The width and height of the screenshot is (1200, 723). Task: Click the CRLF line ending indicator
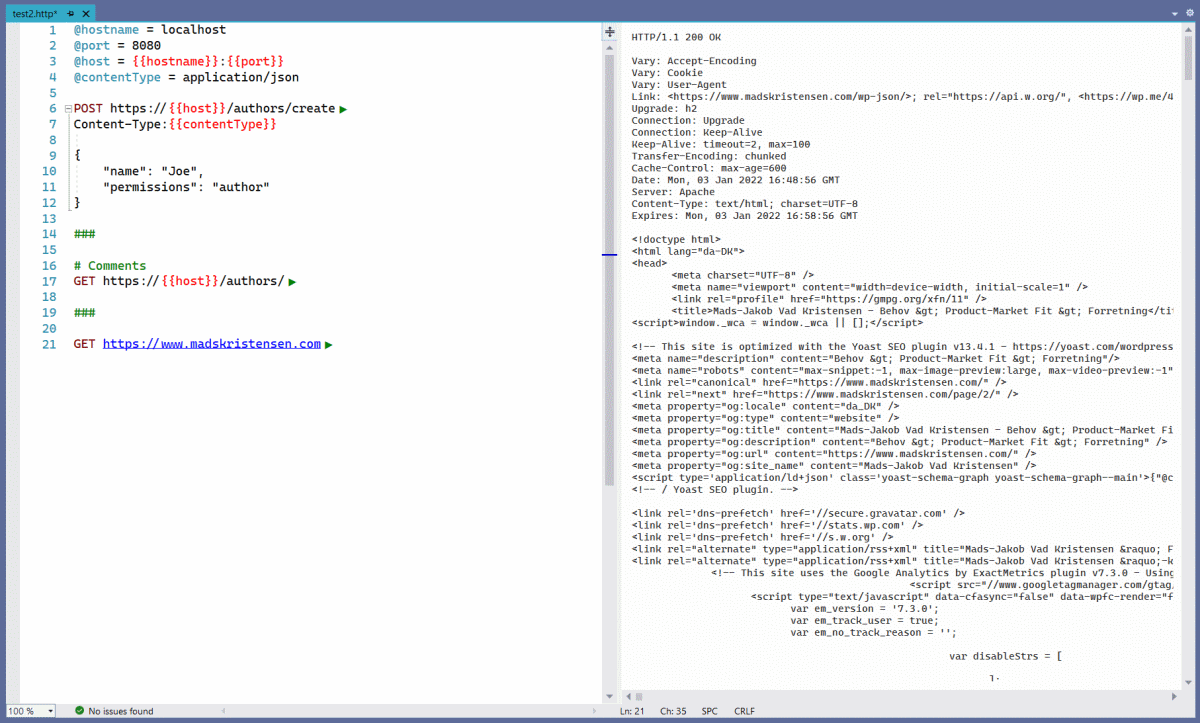744,711
